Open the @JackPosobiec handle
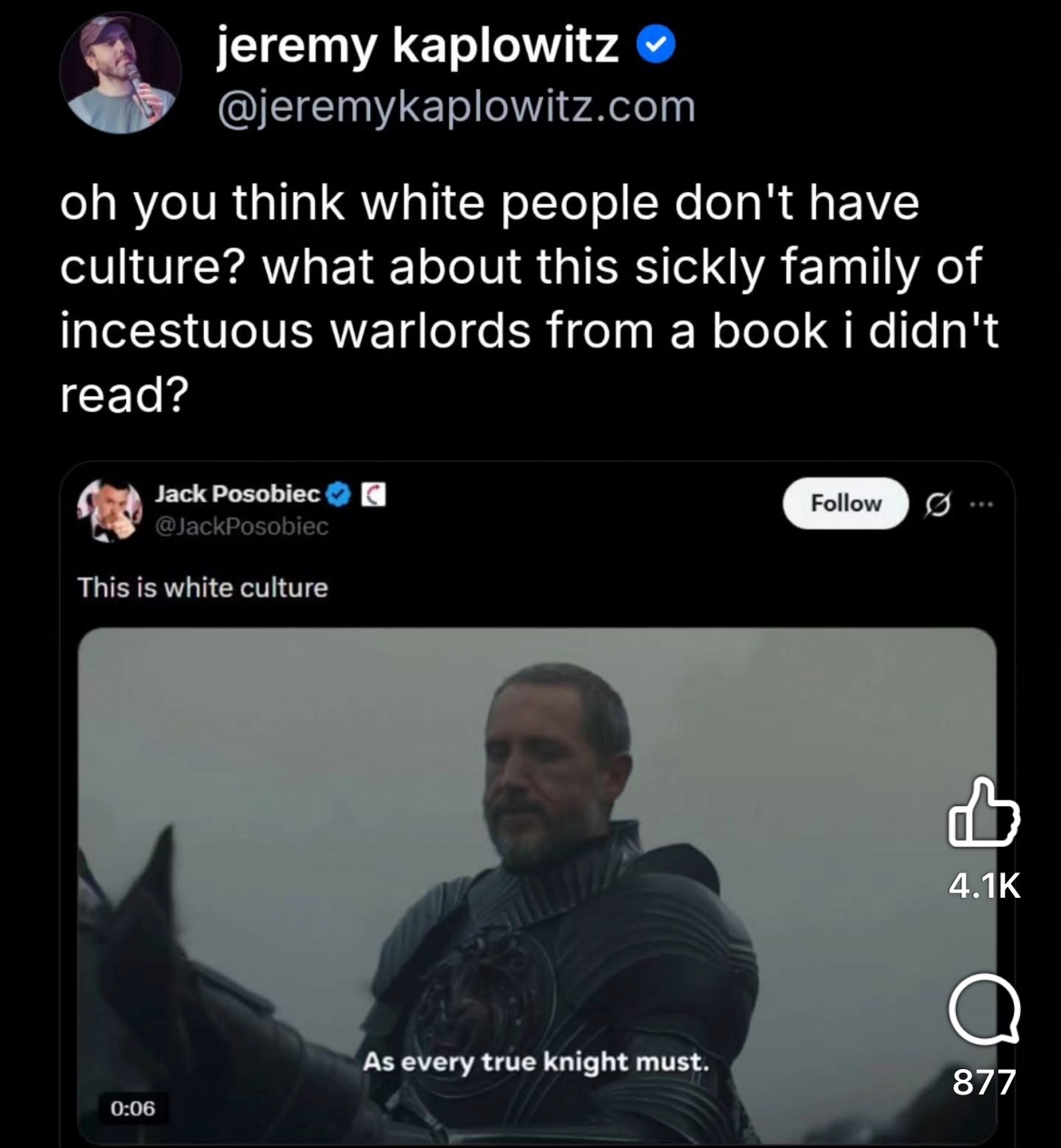 tap(241, 527)
